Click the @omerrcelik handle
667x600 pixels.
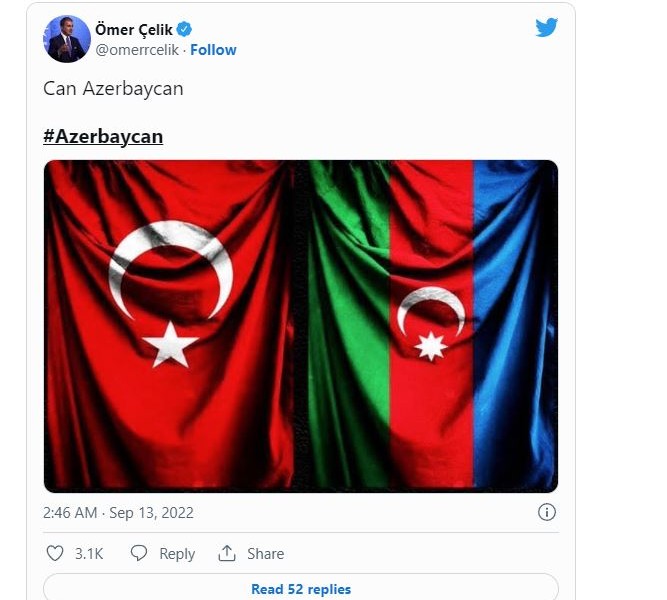[x=137, y=50]
